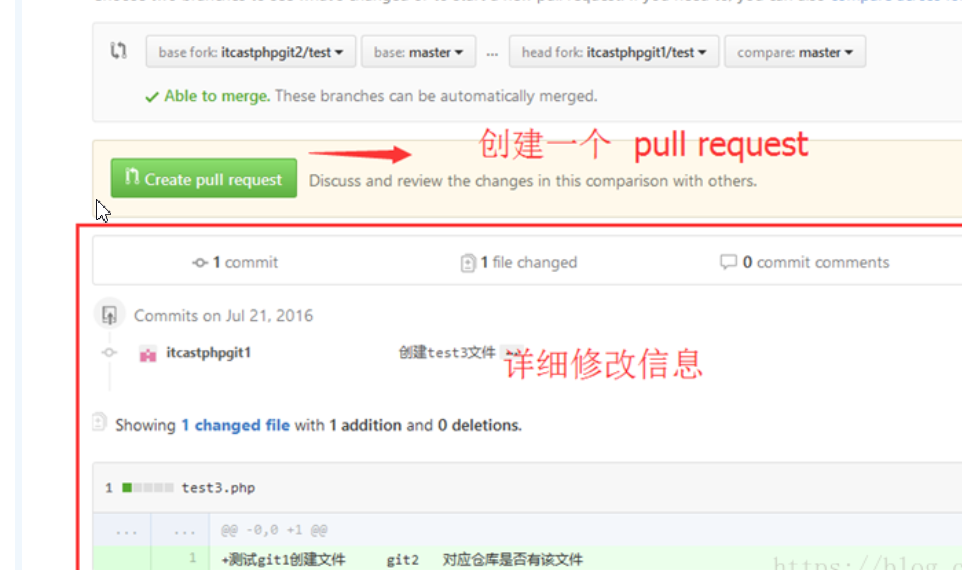Select the 1 file changed tab
This screenshot has width=962, height=570.
(x=518, y=263)
